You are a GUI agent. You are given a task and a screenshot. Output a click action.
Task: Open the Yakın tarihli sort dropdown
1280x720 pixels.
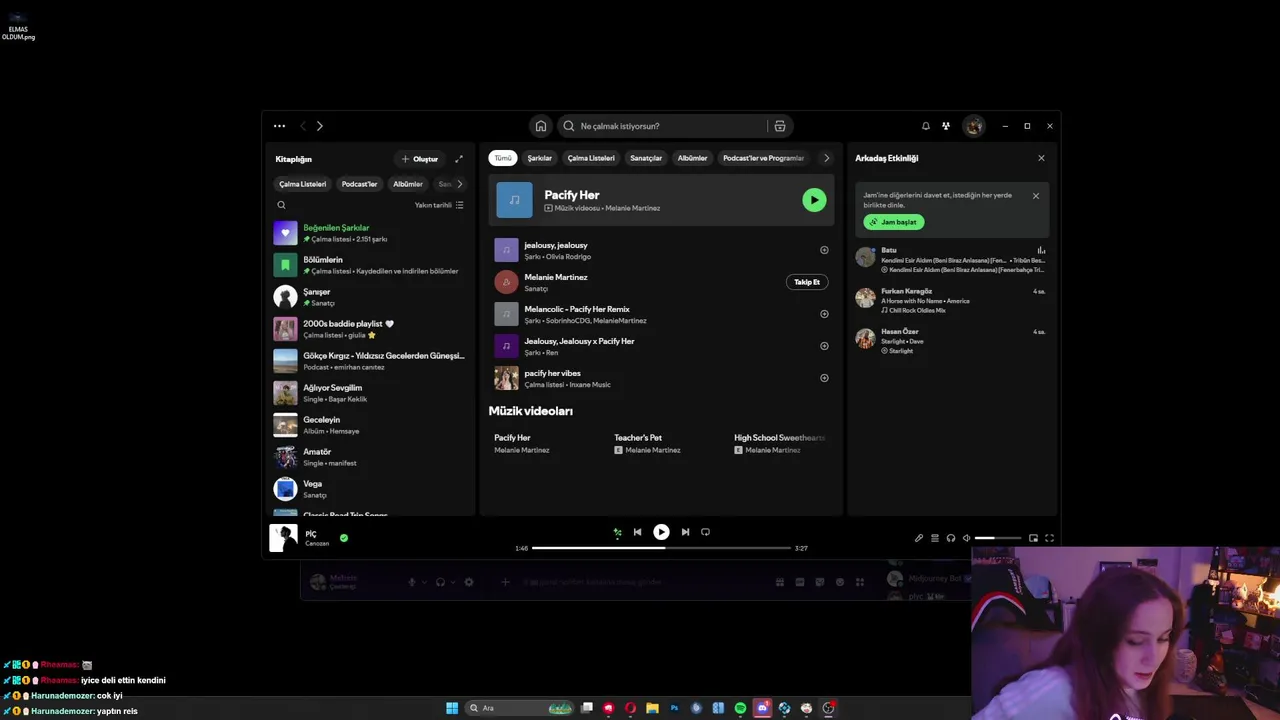point(439,205)
